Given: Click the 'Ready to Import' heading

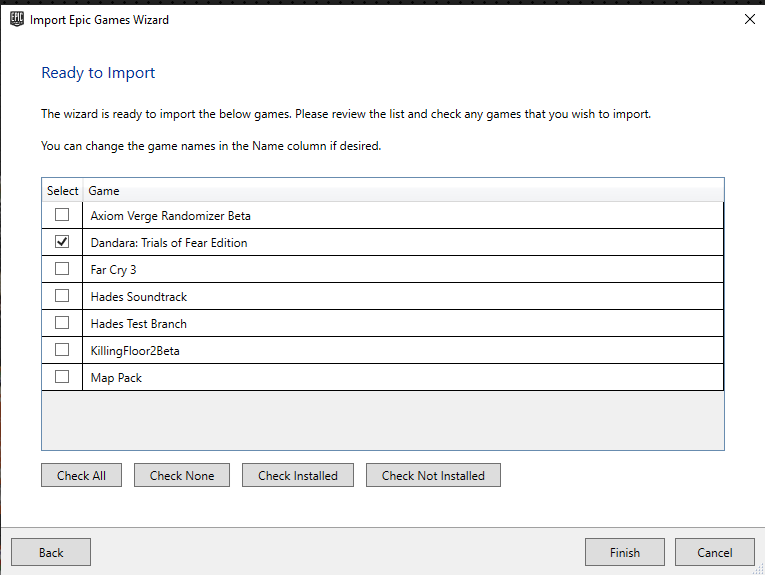Looking at the screenshot, I should (x=98, y=73).
